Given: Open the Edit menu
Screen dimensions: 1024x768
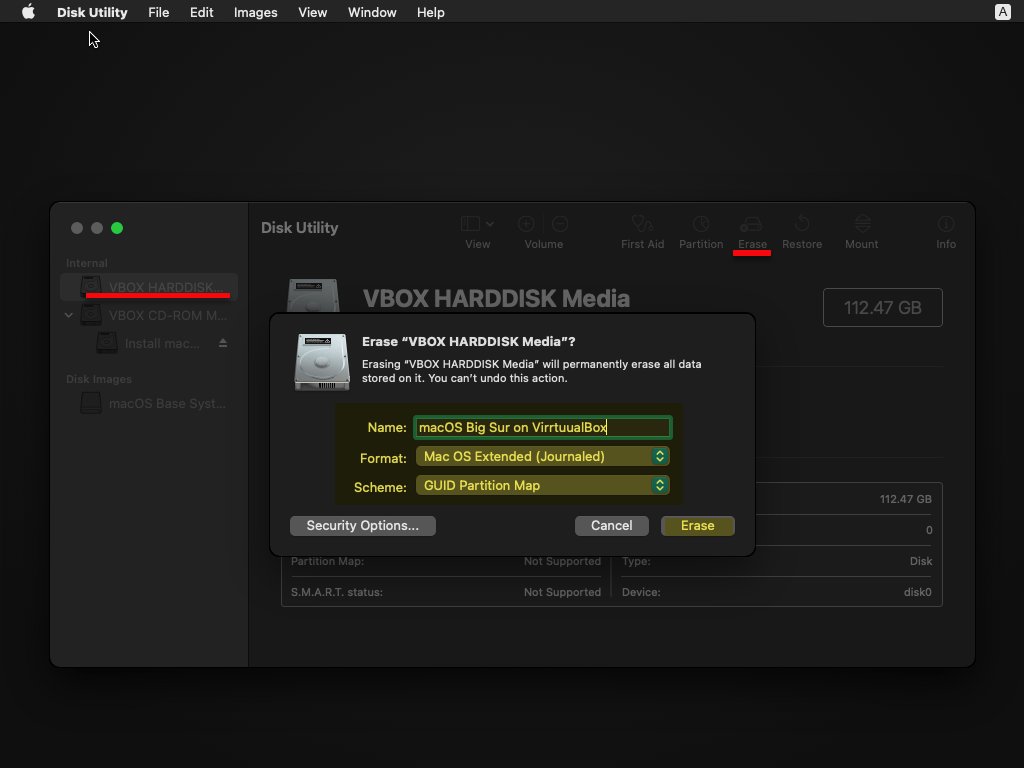Looking at the screenshot, I should (x=201, y=12).
